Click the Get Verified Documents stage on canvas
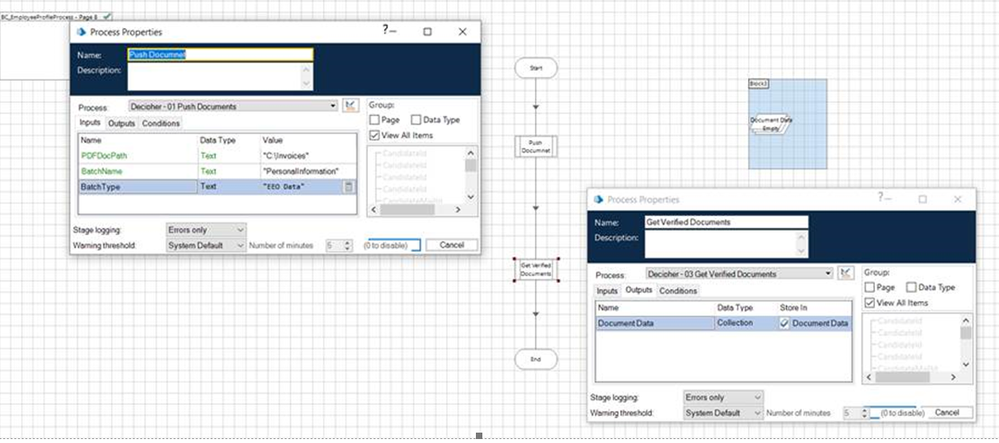 point(536,269)
